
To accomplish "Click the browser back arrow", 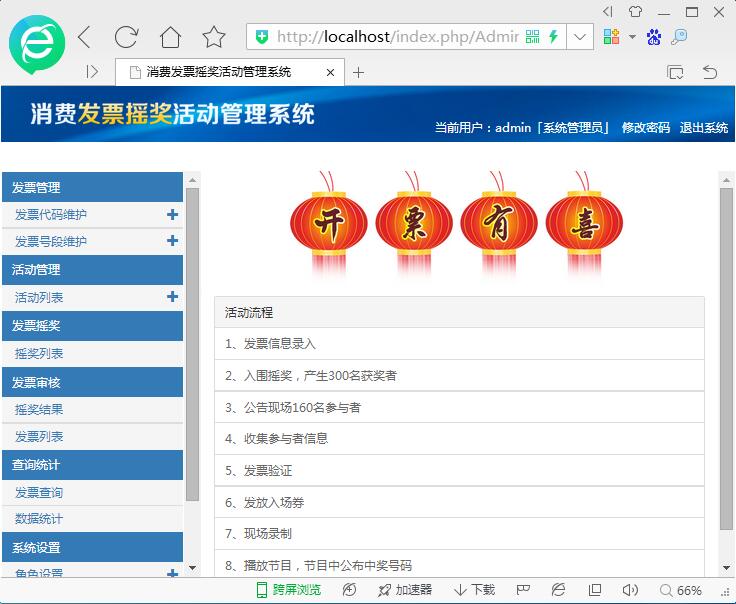I will (x=84, y=37).
